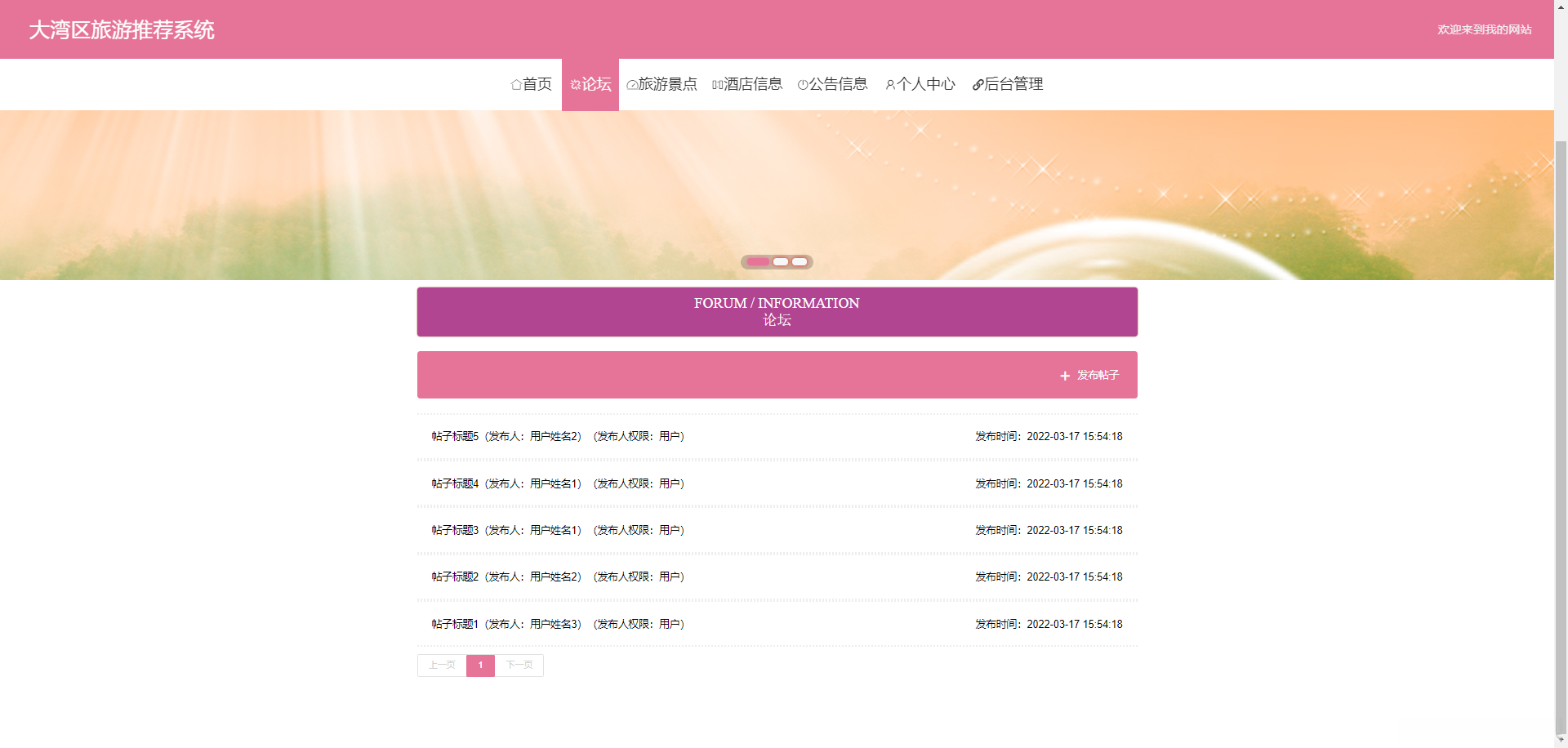Screen dimensions: 1568x748
Task: Click the 欢迎来到我的网站 welcome text
Action: click(1485, 30)
